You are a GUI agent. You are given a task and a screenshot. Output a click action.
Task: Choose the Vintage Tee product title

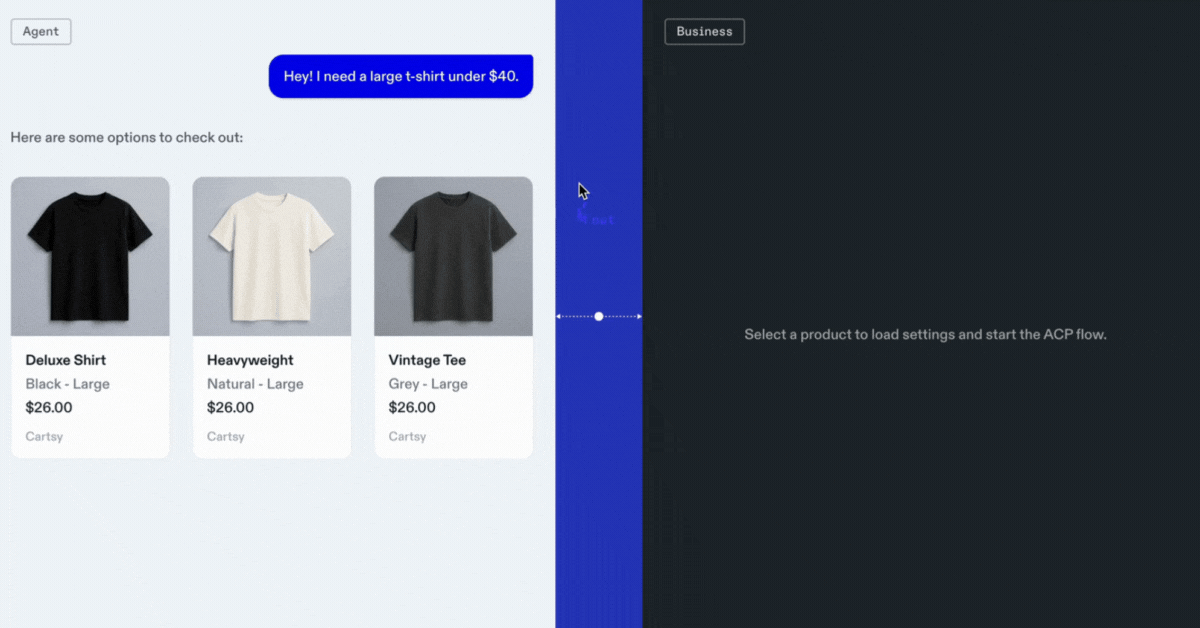pos(427,360)
